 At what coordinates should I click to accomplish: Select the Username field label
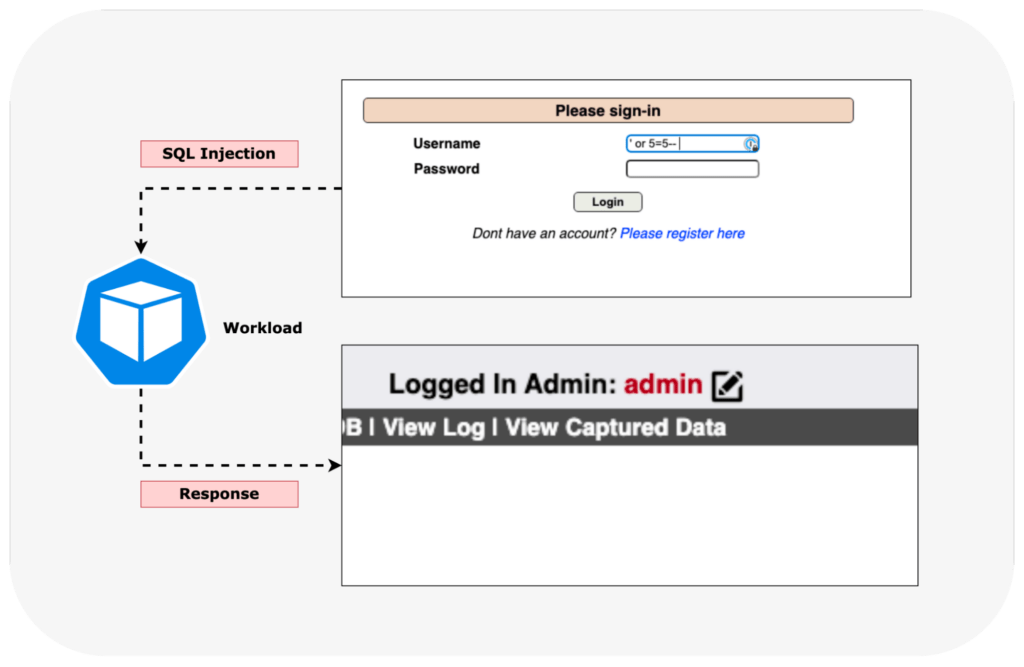coord(446,143)
